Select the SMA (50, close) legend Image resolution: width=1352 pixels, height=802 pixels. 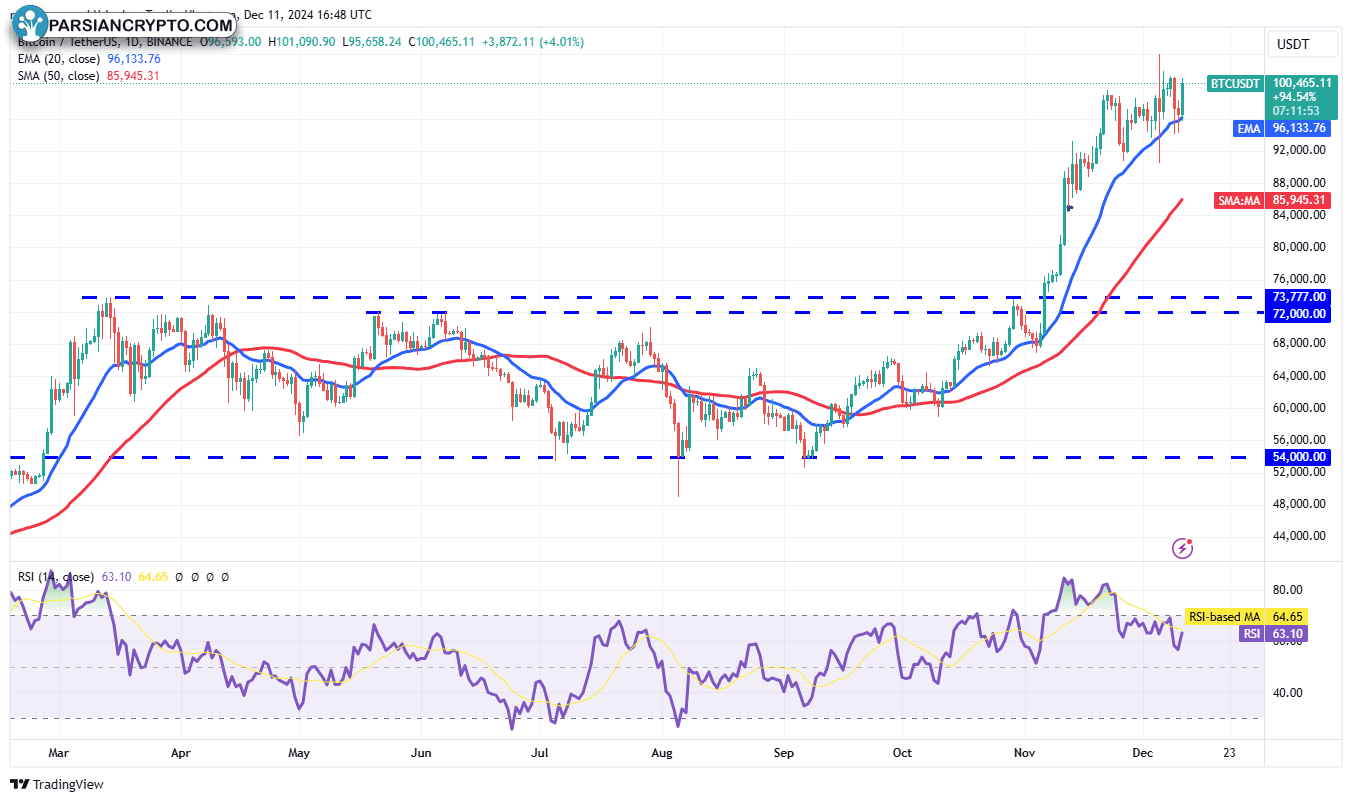(57, 76)
